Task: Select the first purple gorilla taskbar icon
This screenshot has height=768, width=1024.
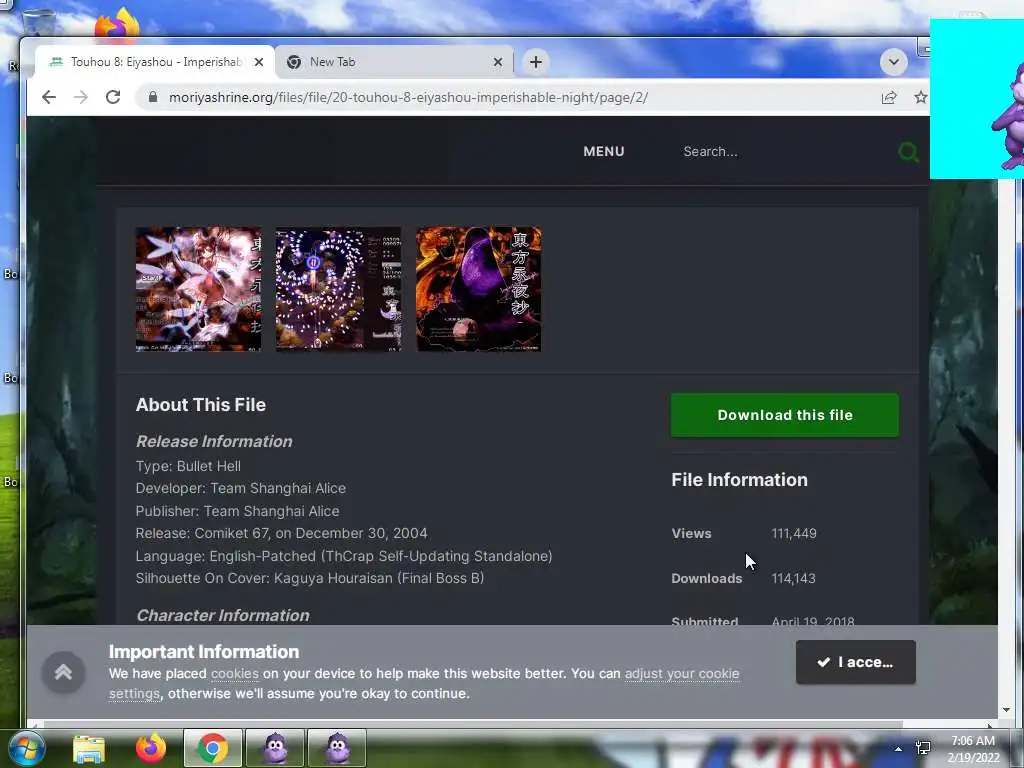Action: tap(275, 748)
